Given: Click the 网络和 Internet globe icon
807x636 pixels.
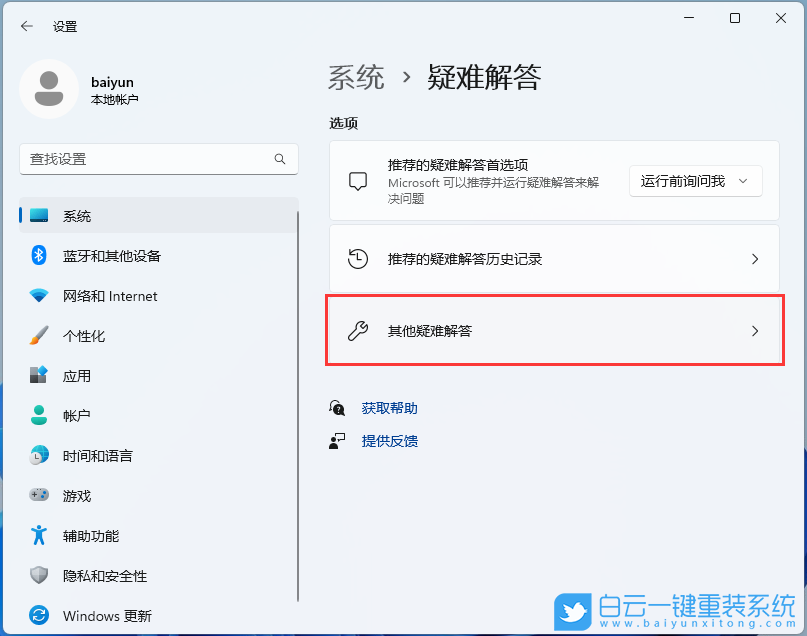Looking at the screenshot, I should tap(37, 296).
